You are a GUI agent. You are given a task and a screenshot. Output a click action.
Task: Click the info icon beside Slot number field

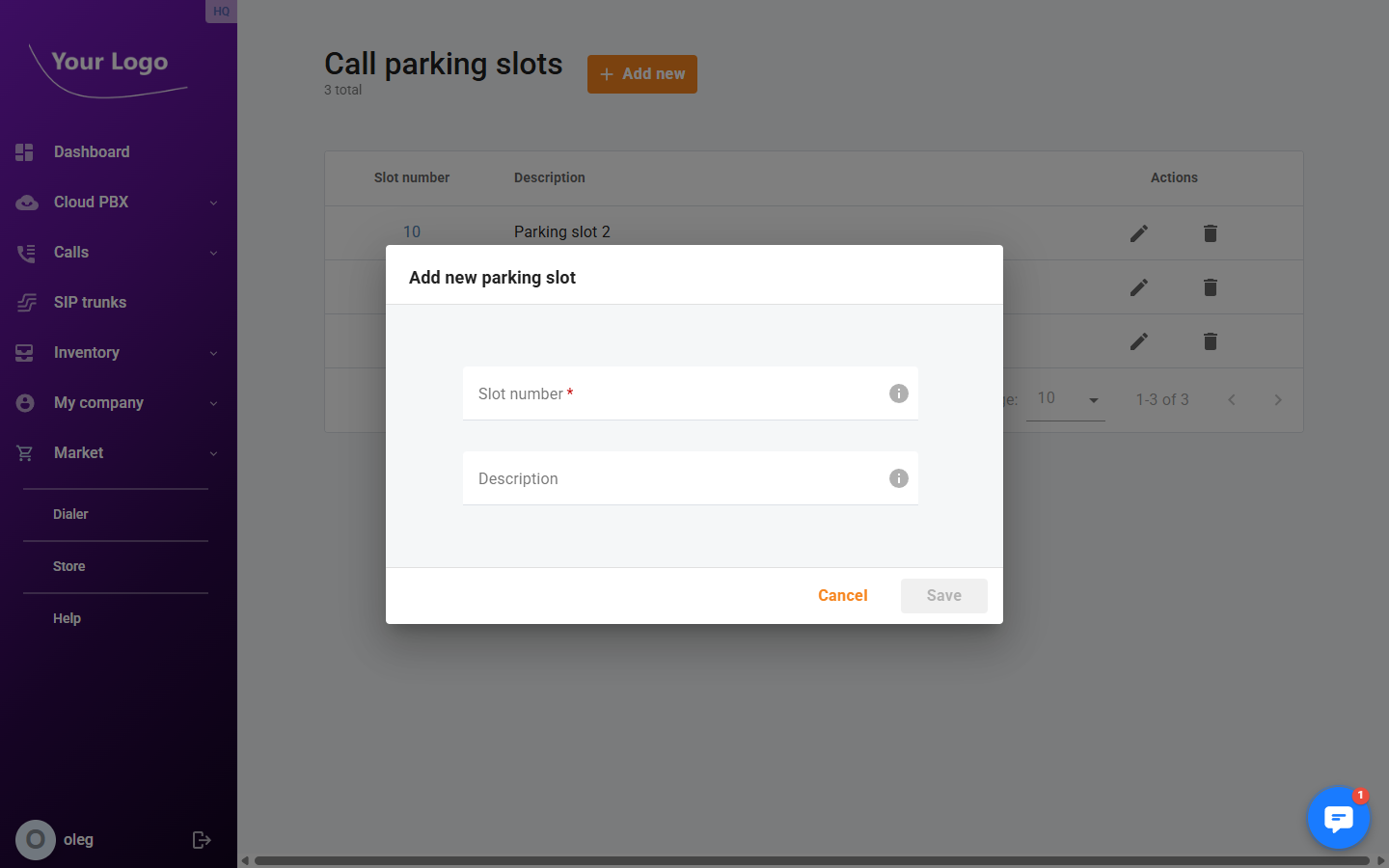coord(898,393)
